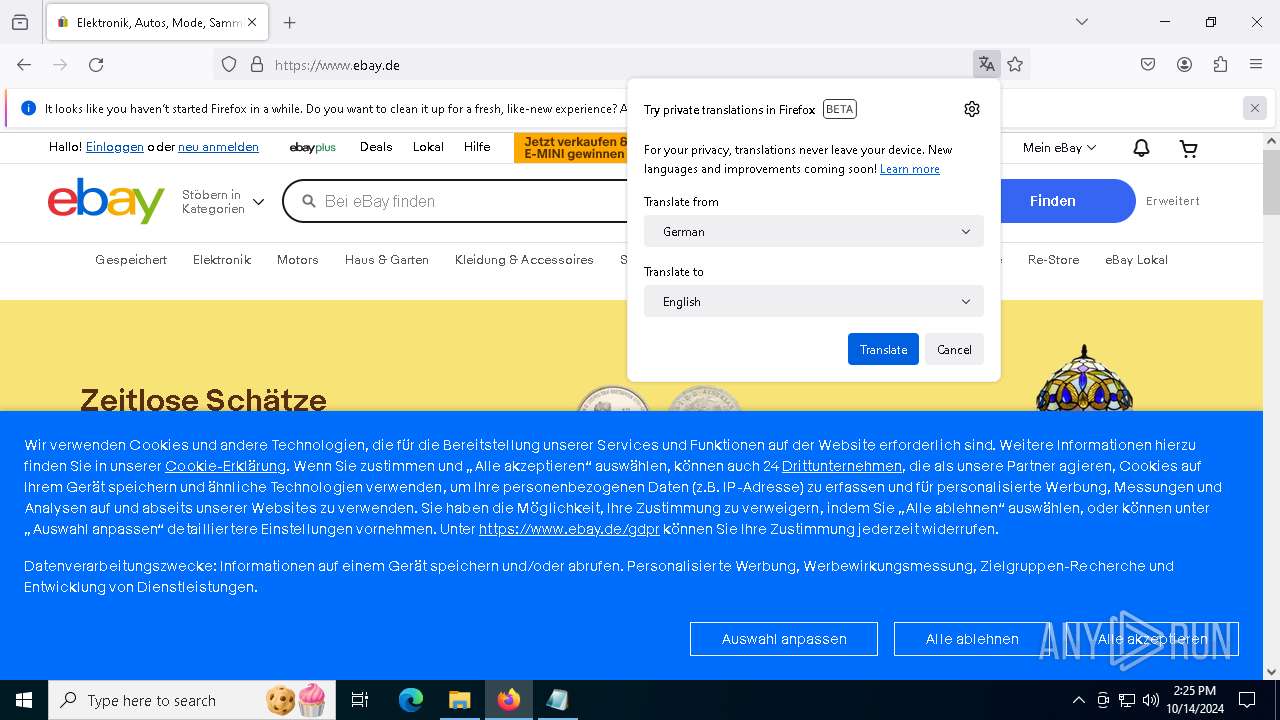Cancel the translation popup
The height and width of the screenshot is (720, 1280).
(x=954, y=349)
